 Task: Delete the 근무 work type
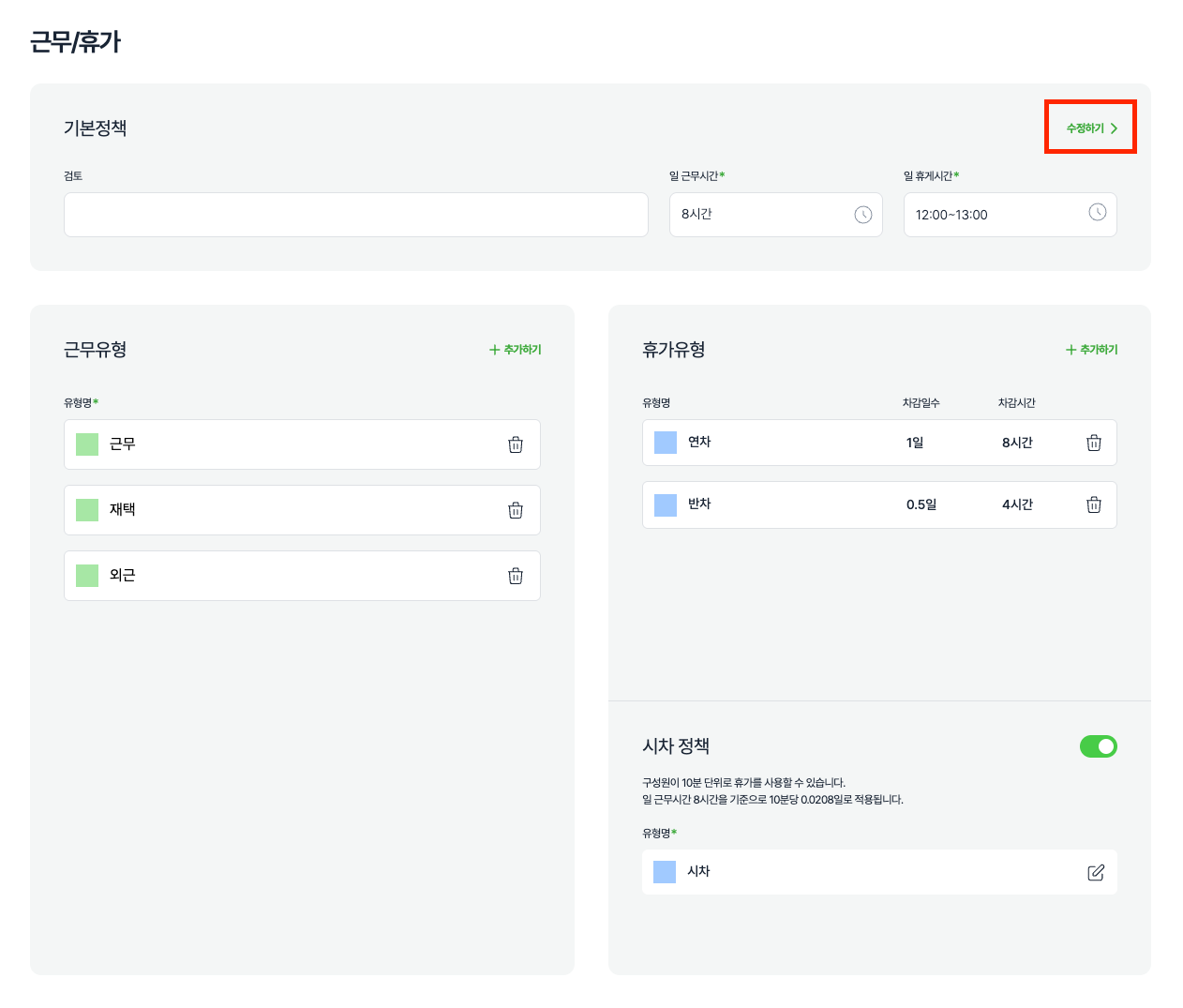515,444
